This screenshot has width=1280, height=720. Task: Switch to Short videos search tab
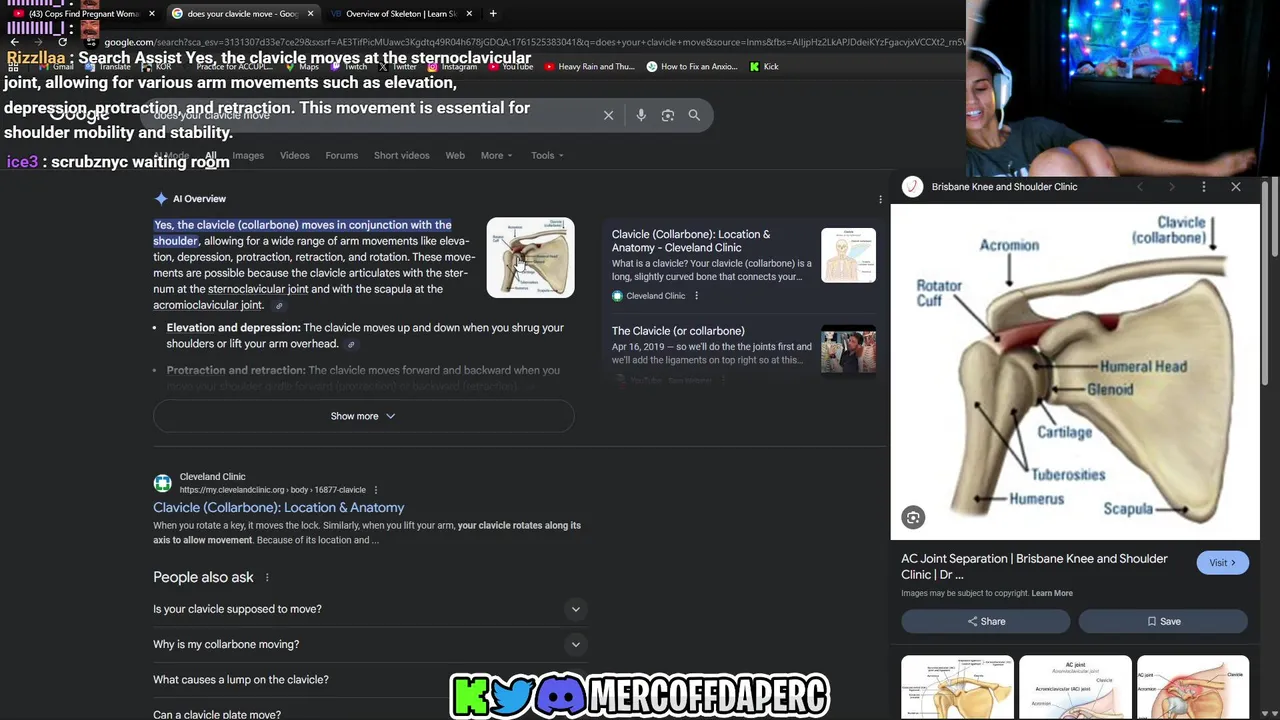point(402,155)
